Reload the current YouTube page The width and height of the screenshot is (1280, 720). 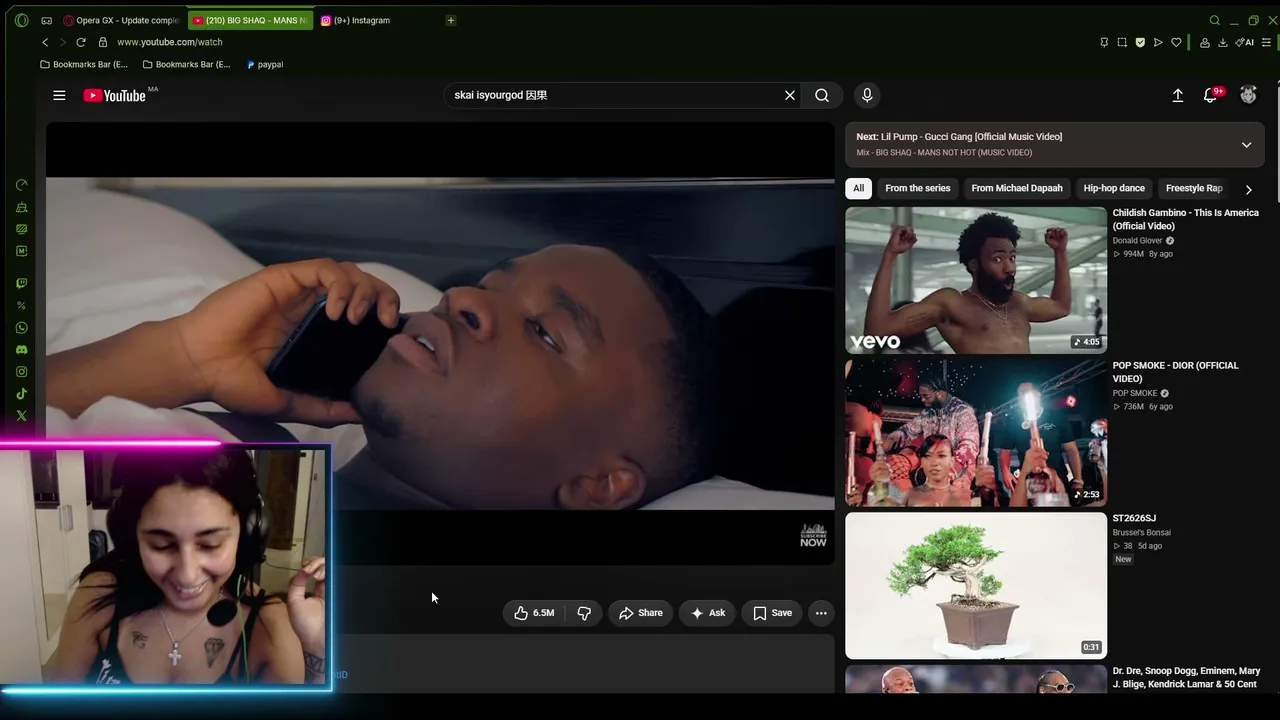coord(81,42)
